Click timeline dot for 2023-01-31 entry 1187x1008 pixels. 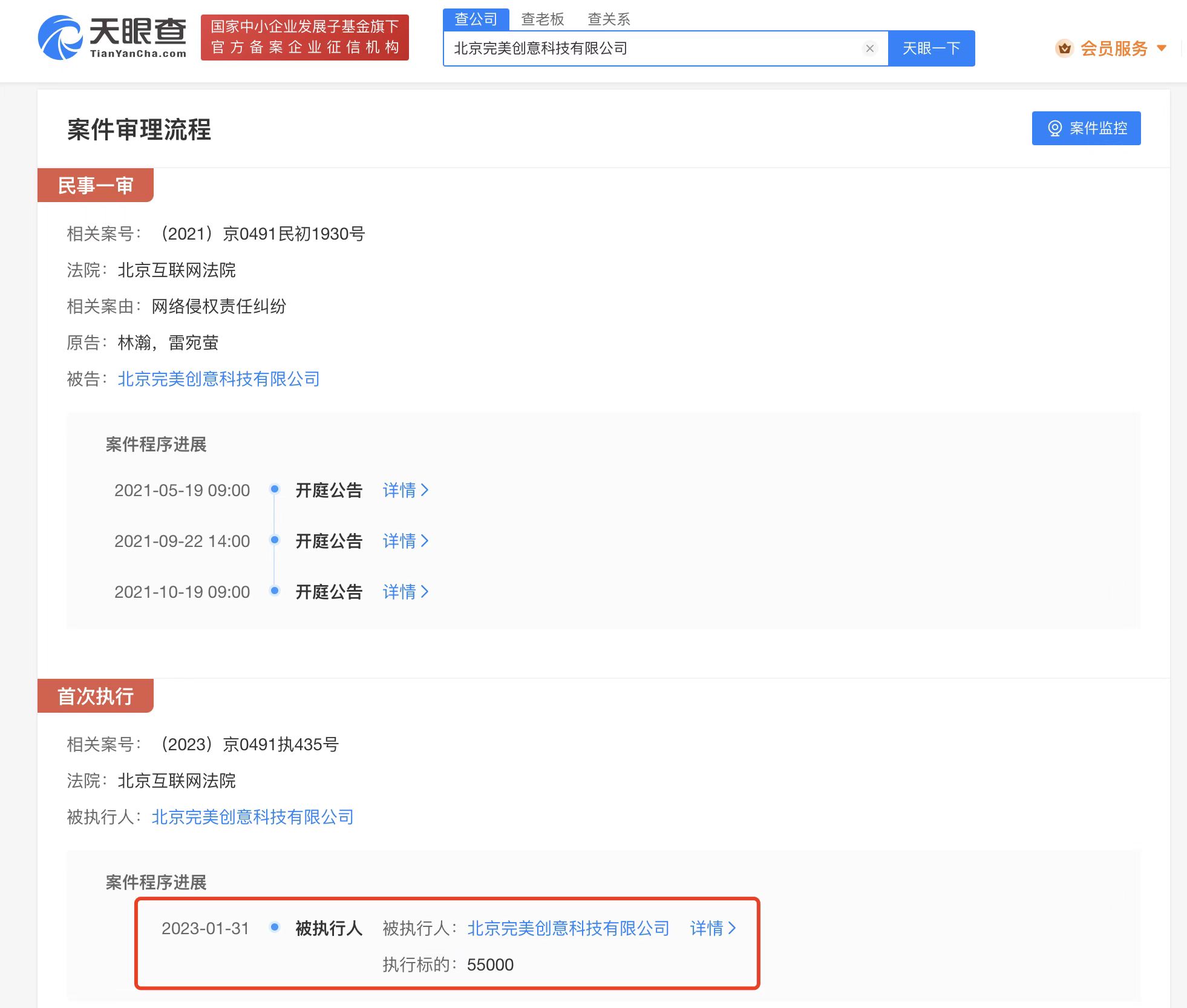(275, 927)
